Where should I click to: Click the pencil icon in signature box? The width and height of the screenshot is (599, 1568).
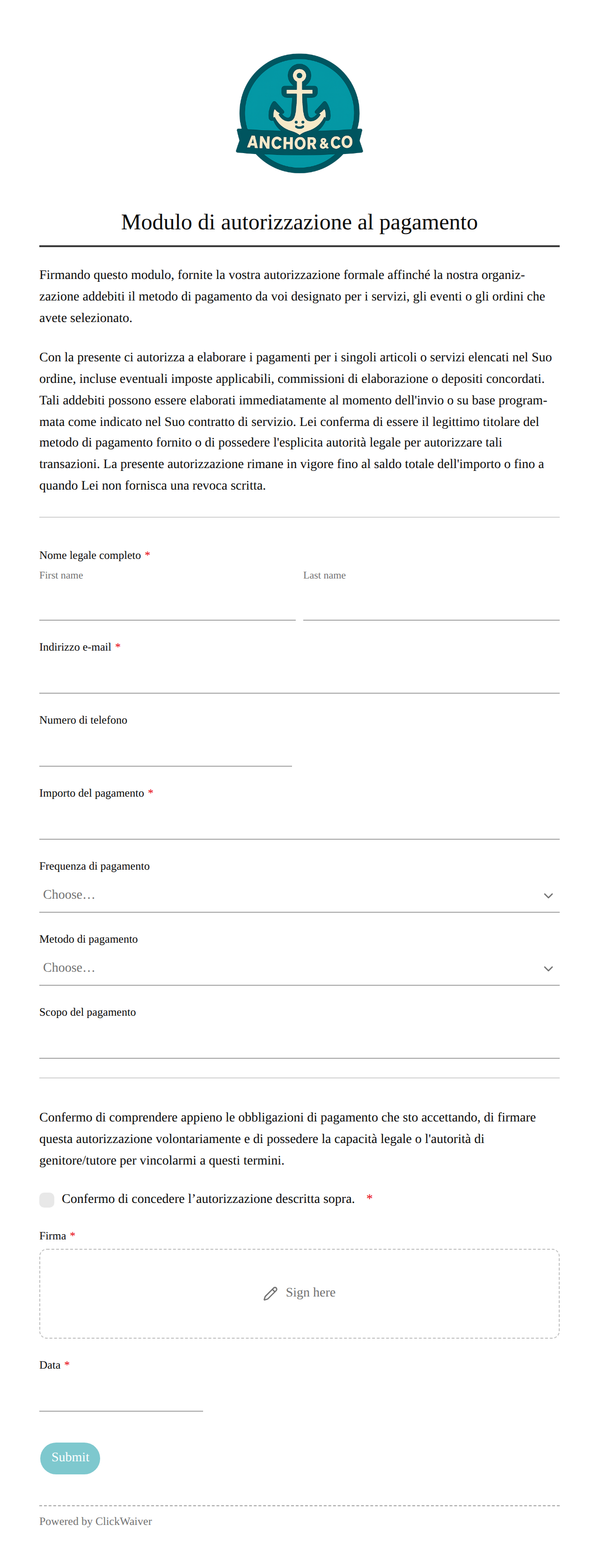pos(270,1293)
